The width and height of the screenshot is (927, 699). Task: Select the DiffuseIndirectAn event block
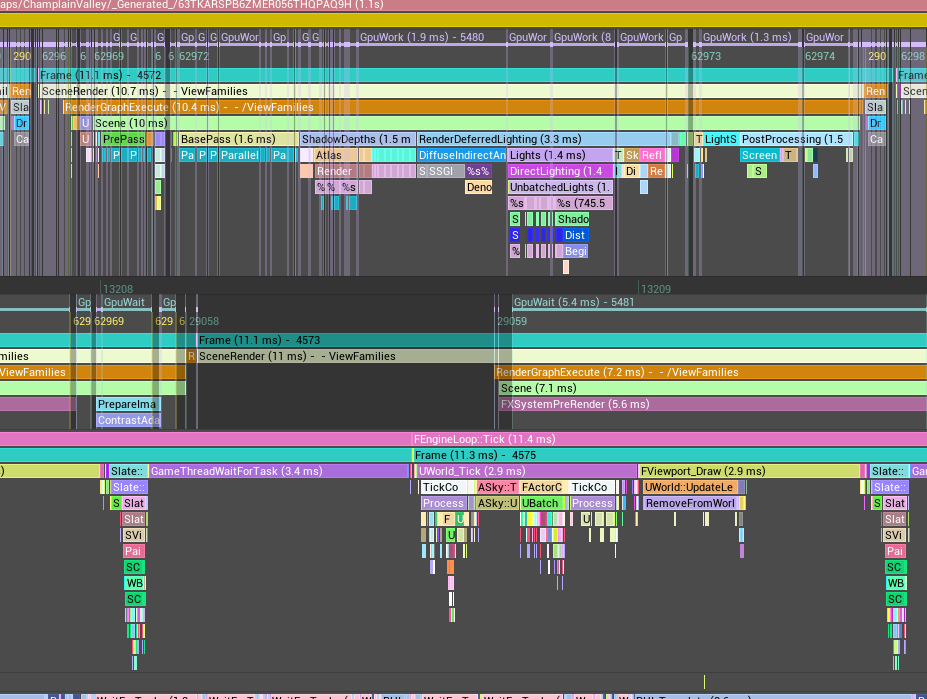point(461,155)
